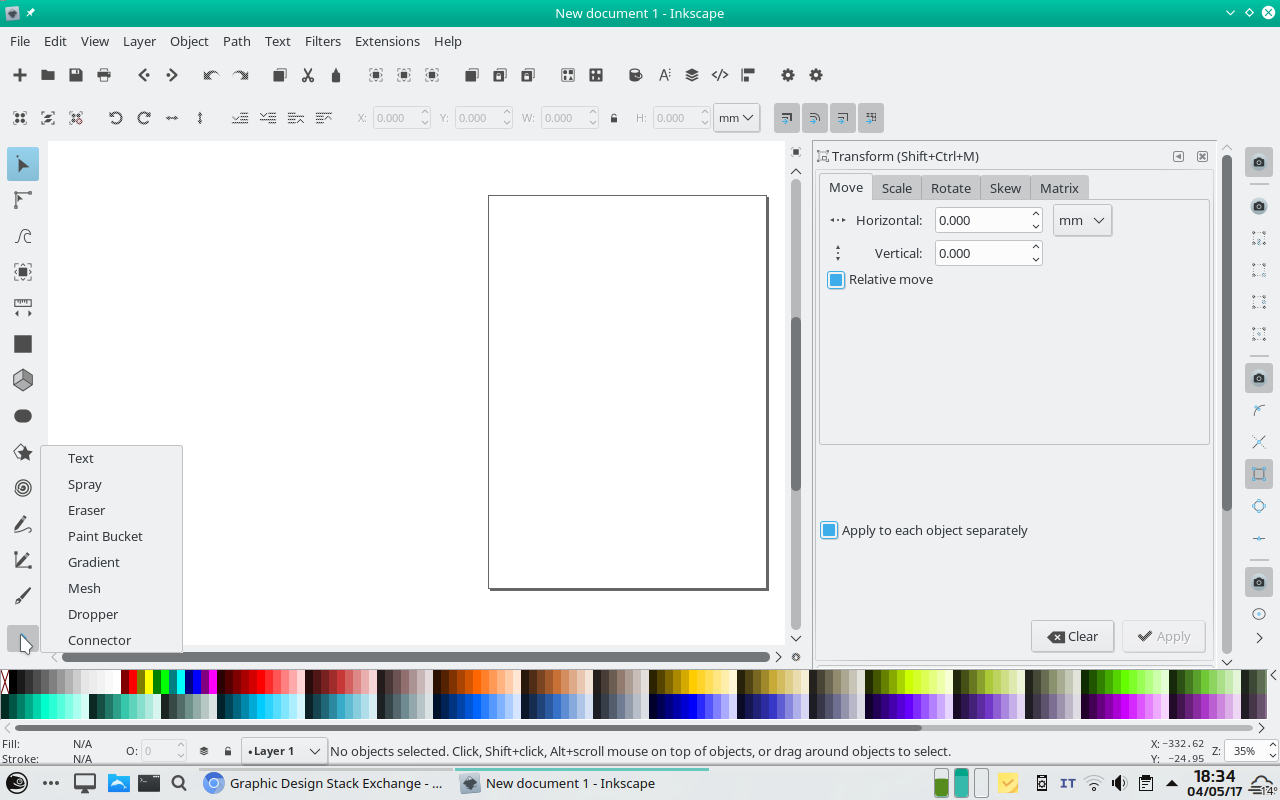Open the Extensions menu
This screenshot has height=800, width=1280.
point(387,41)
